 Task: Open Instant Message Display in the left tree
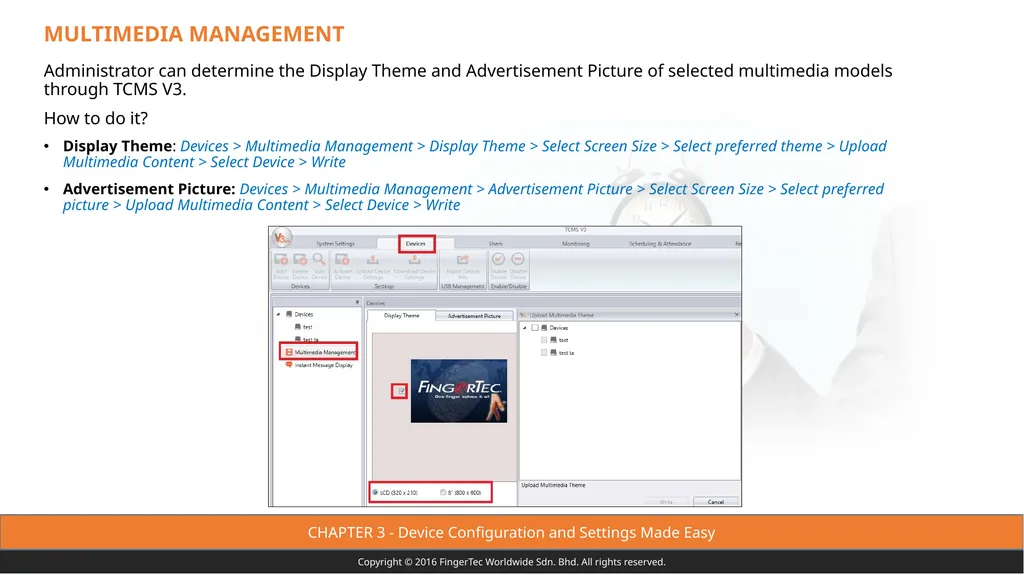[319, 365]
